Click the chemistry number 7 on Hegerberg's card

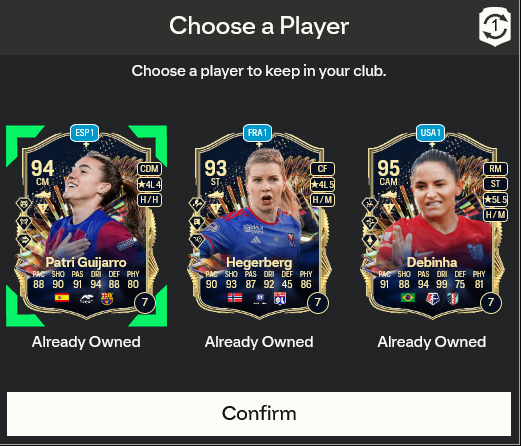pyautogui.click(x=318, y=303)
